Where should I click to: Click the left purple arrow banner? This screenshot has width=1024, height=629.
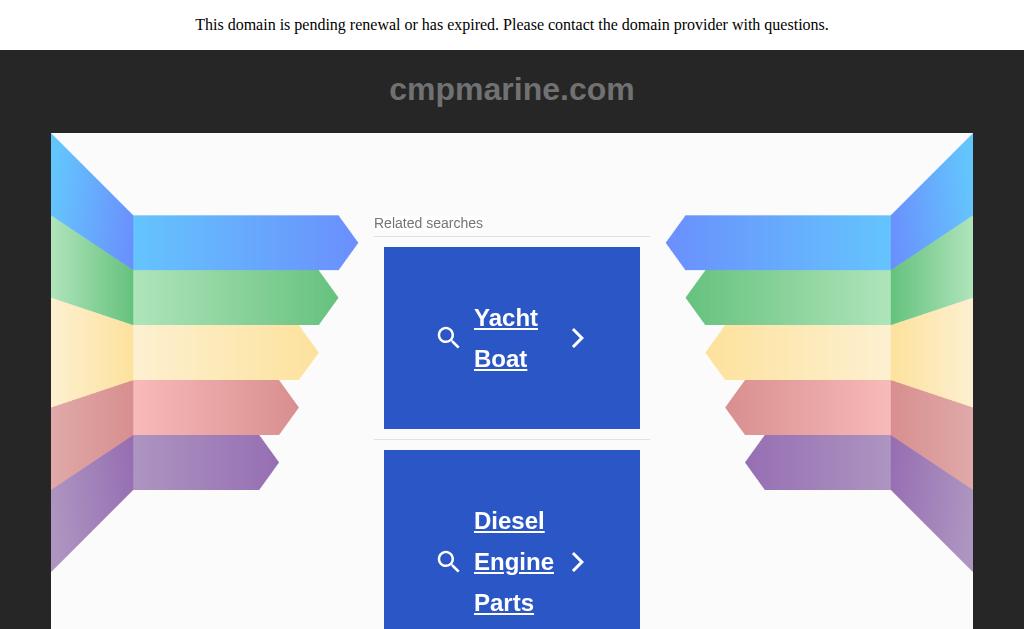206,462
